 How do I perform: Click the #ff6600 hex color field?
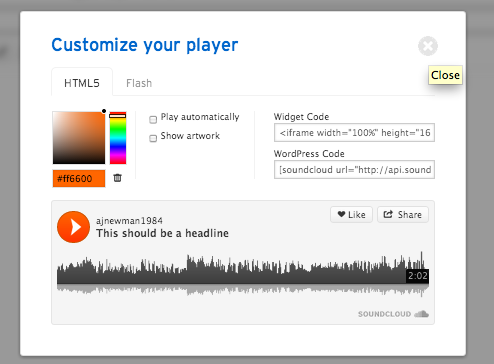click(x=79, y=179)
